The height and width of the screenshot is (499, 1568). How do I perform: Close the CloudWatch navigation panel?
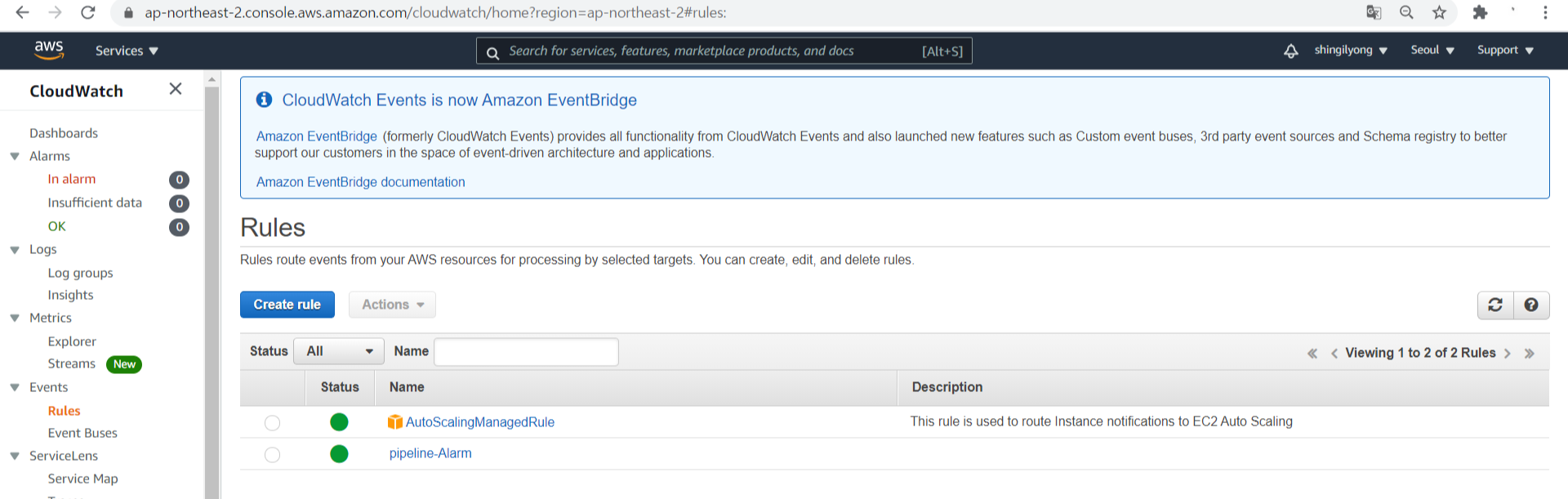click(x=176, y=89)
